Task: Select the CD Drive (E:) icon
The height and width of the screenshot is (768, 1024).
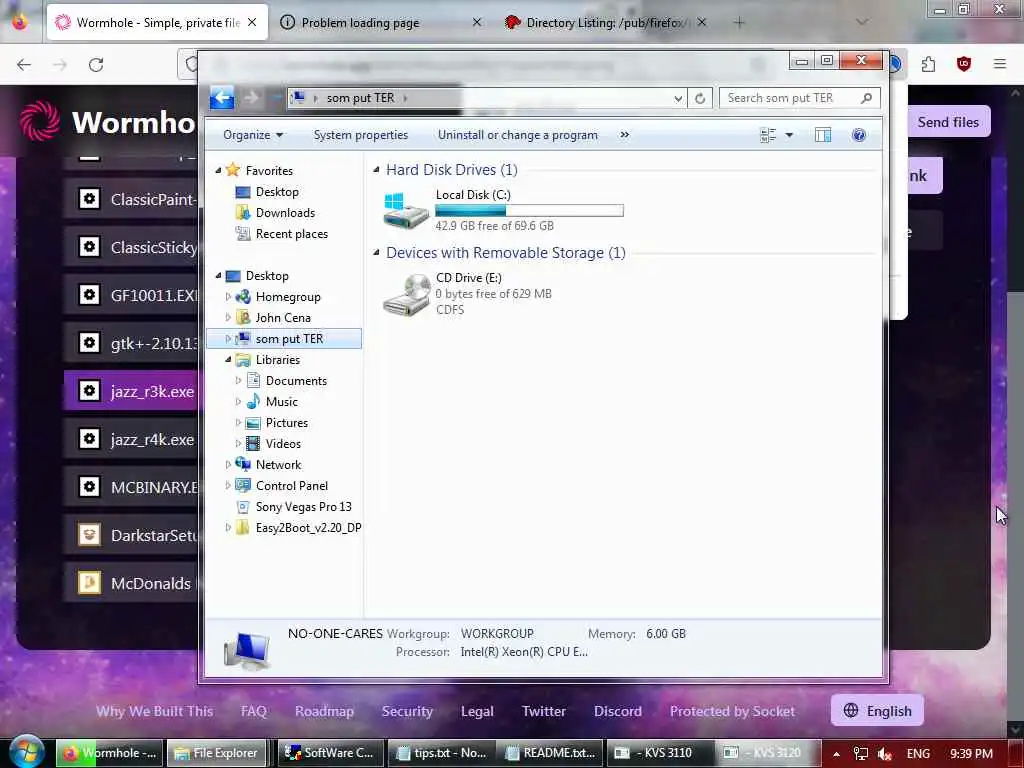Action: pos(406,295)
